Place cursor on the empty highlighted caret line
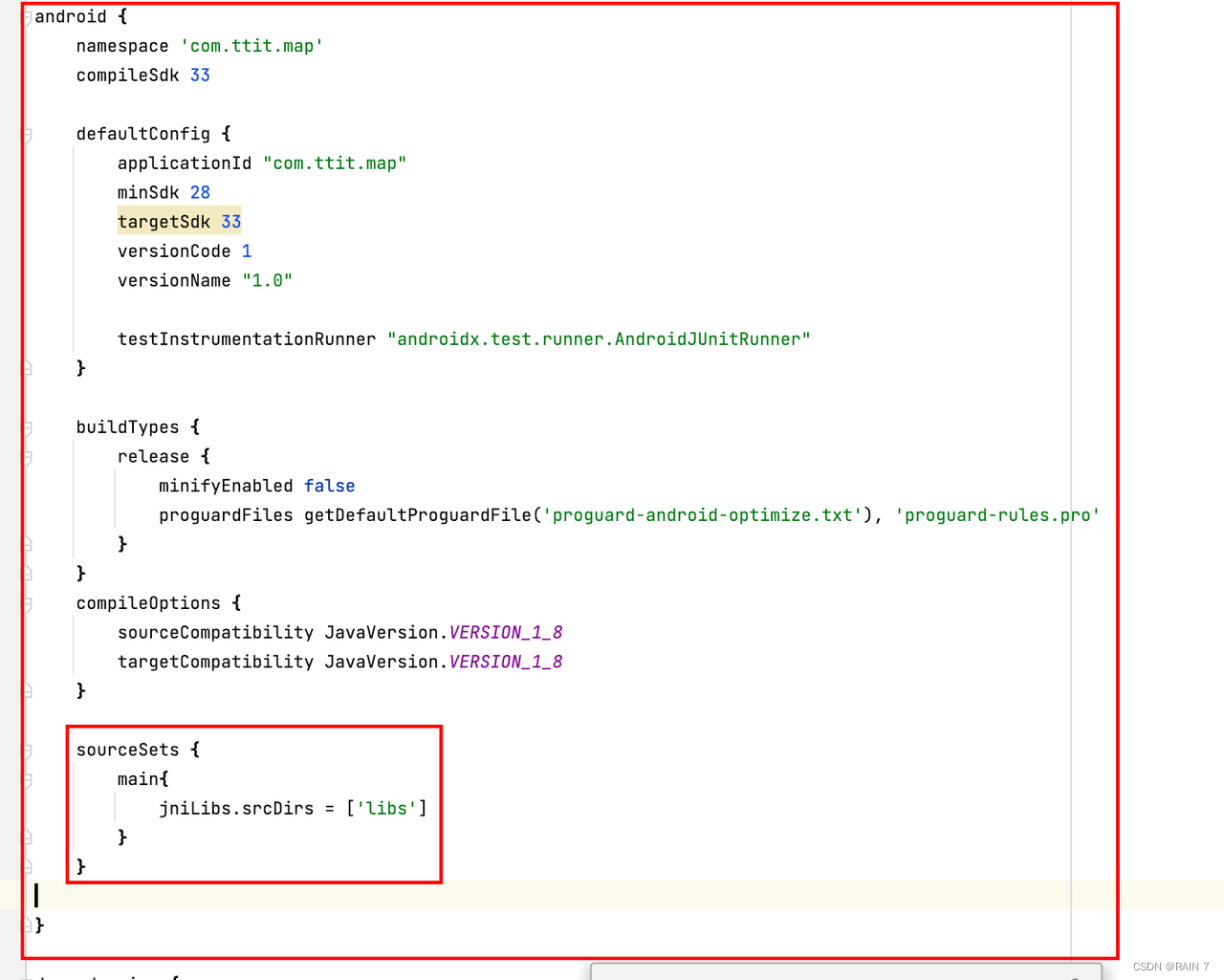 [612, 896]
